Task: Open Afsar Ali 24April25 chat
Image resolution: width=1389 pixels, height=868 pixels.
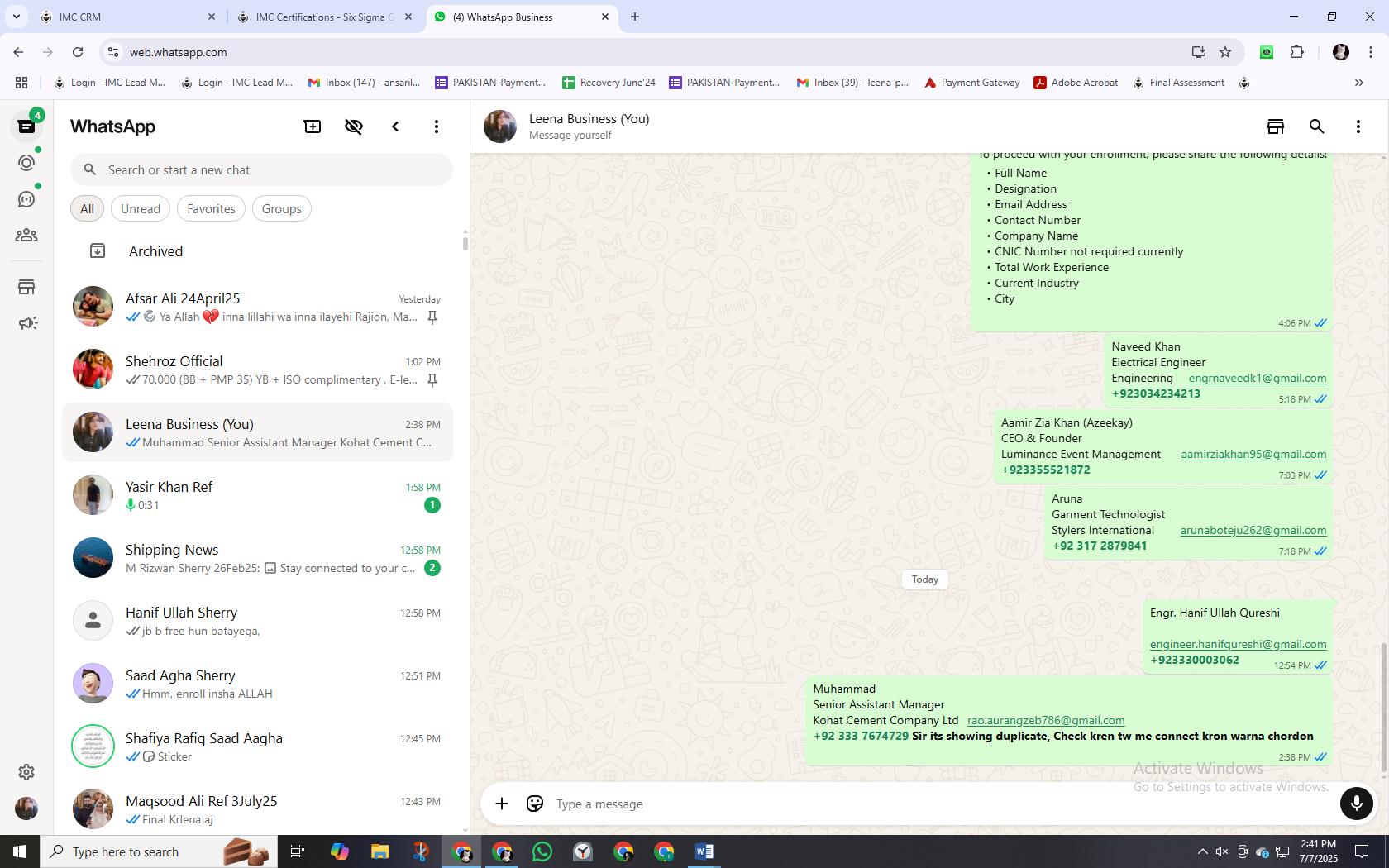Action: [258, 307]
